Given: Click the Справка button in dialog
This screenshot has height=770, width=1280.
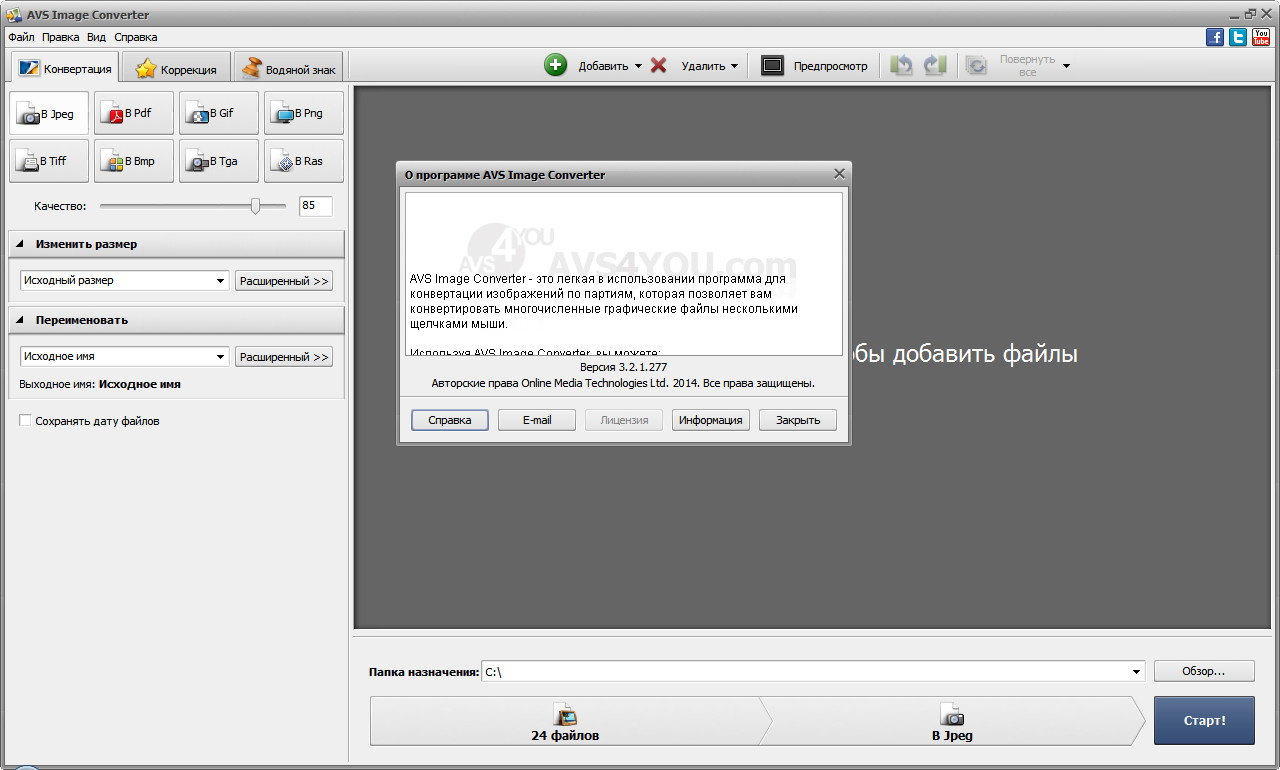Looking at the screenshot, I should pos(450,420).
